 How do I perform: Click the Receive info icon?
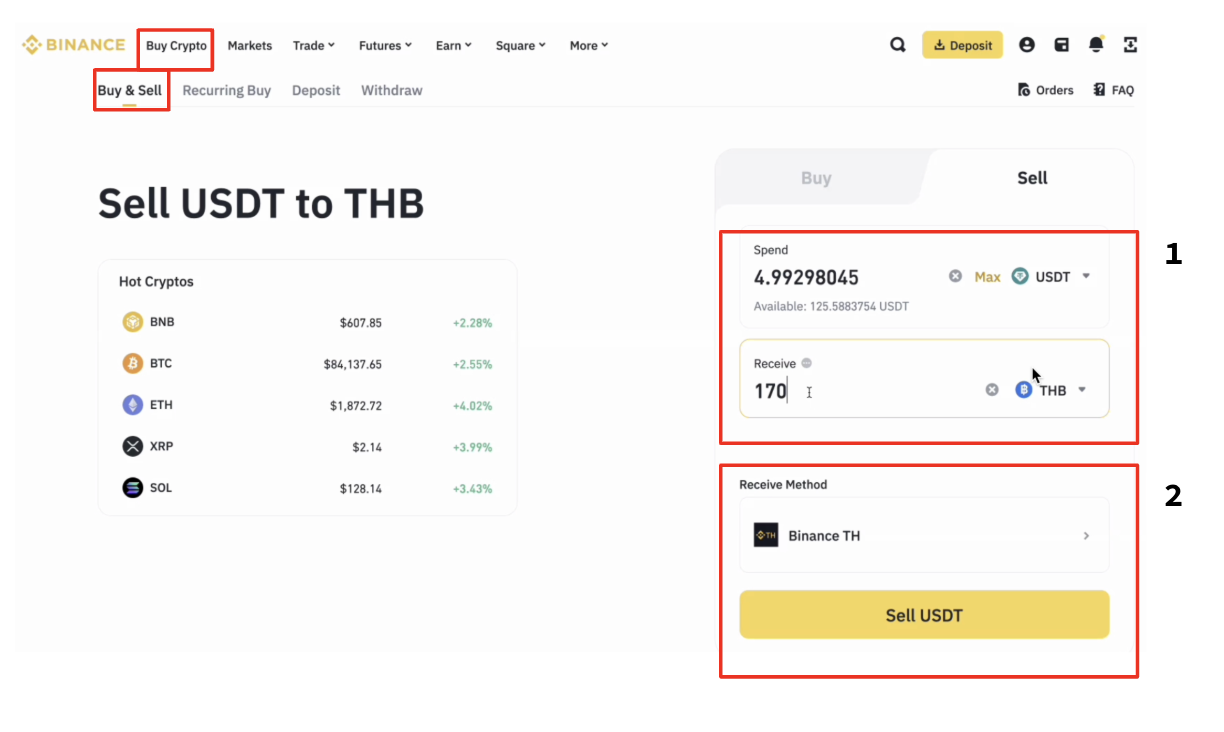pyautogui.click(x=807, y=364)
